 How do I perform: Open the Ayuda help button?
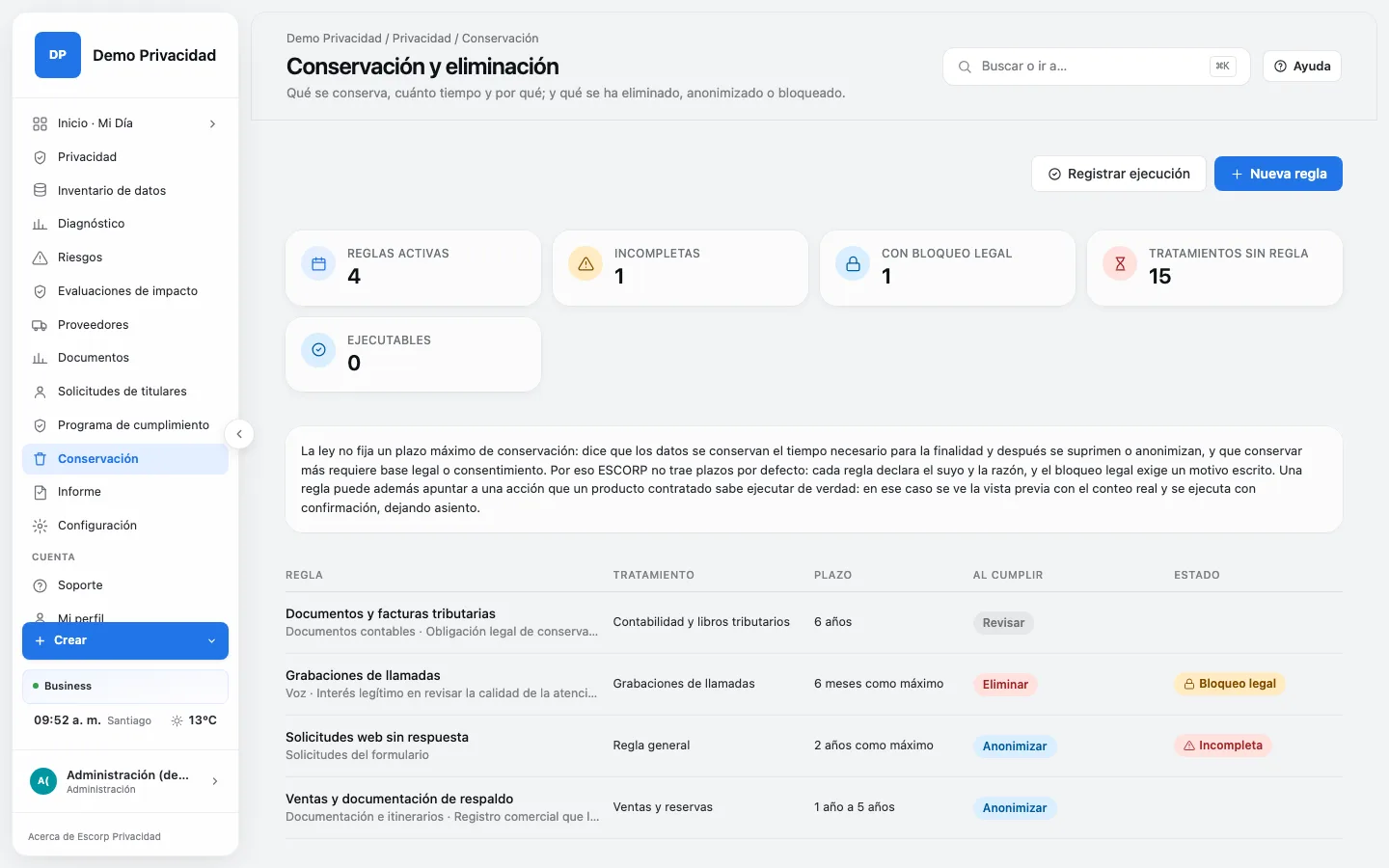(x=1302, y=67)
